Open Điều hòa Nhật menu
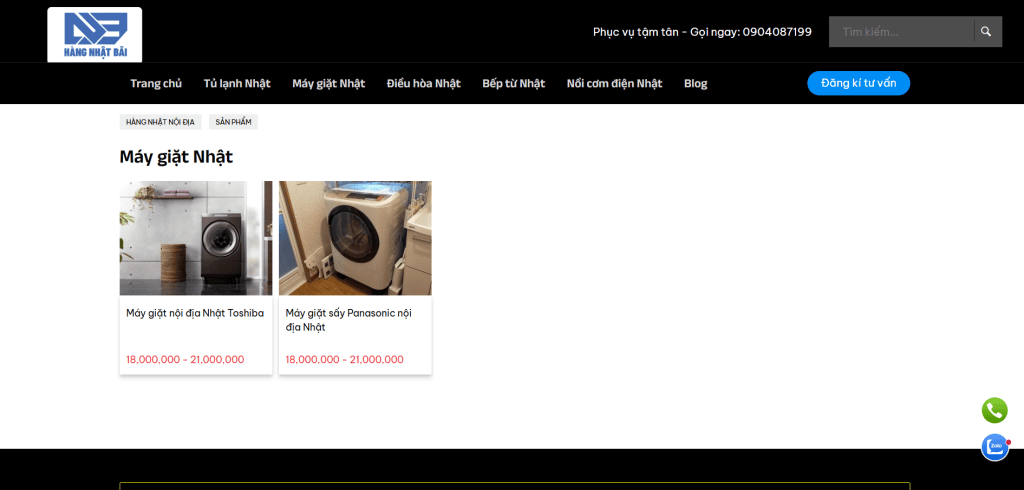1024x490 pixels. [x=424, y=84]
